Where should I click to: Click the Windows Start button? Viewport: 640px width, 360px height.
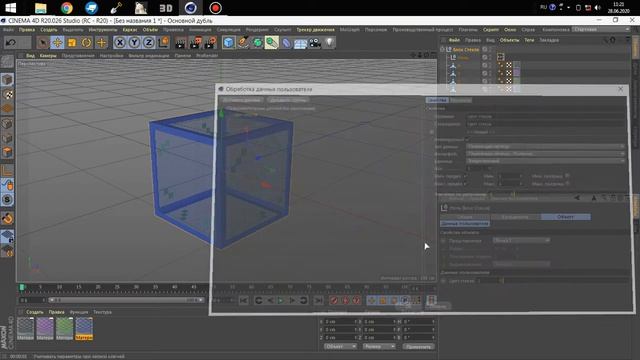point(10,8)
